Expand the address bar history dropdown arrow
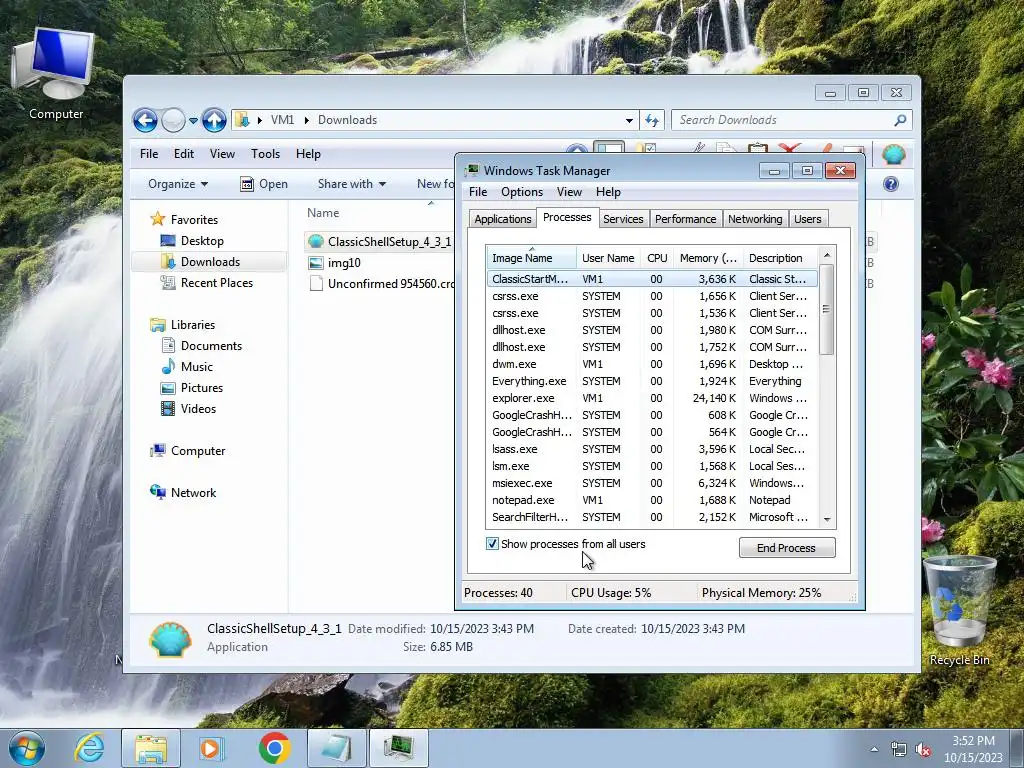1024x768 pixels. 629,120
